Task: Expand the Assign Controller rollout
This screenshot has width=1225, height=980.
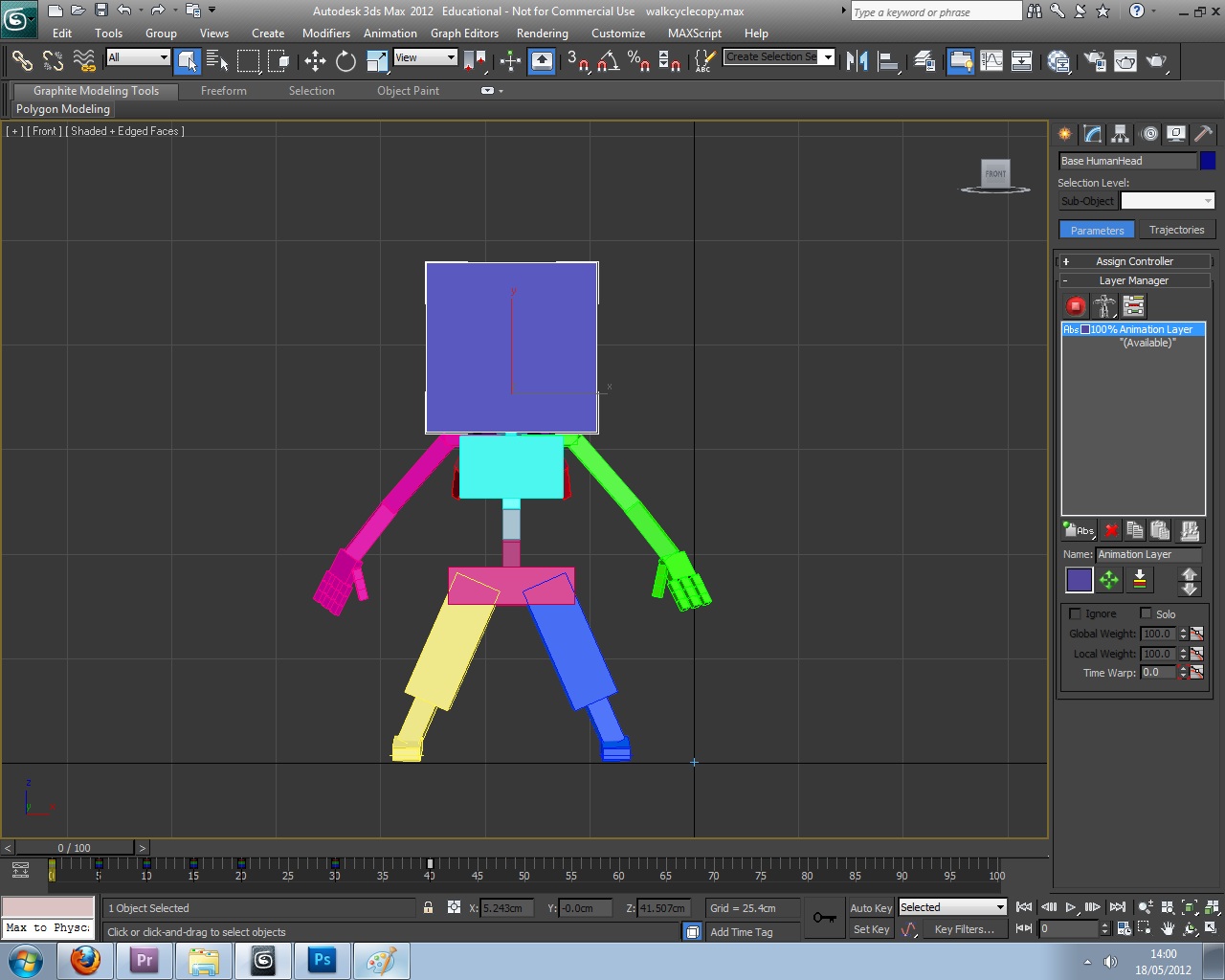Action: pos(1134,261)
